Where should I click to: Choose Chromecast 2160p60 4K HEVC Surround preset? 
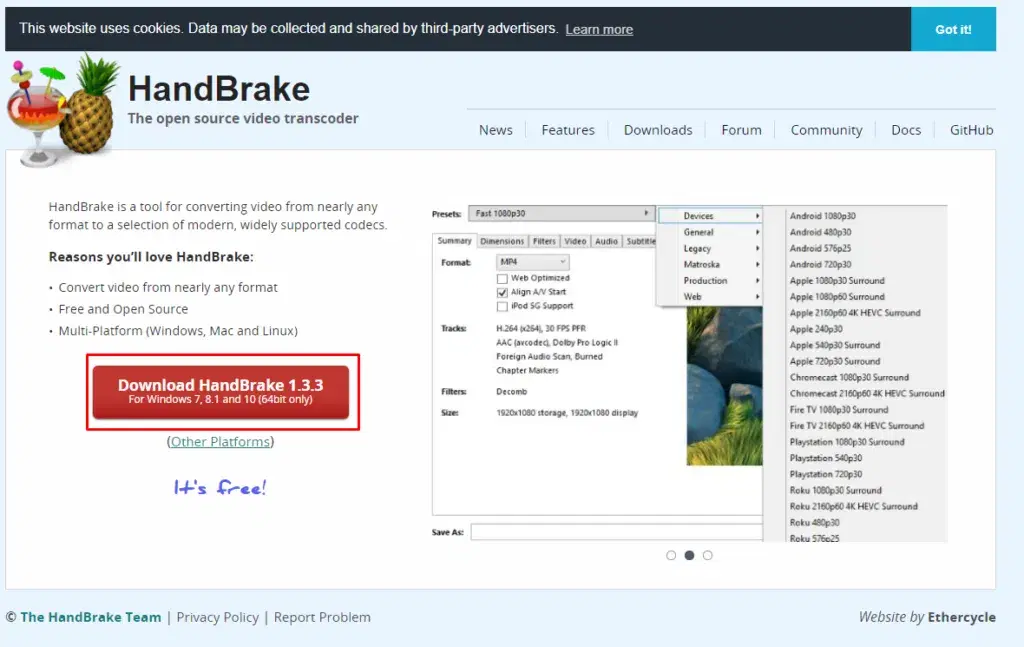coord(867,394)
